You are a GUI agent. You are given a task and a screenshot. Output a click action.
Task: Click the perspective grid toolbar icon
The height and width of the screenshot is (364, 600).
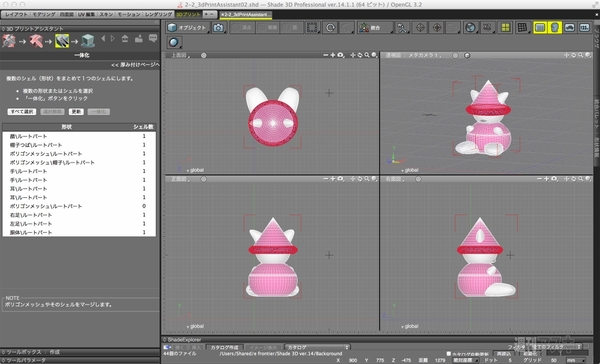point(522,28)
